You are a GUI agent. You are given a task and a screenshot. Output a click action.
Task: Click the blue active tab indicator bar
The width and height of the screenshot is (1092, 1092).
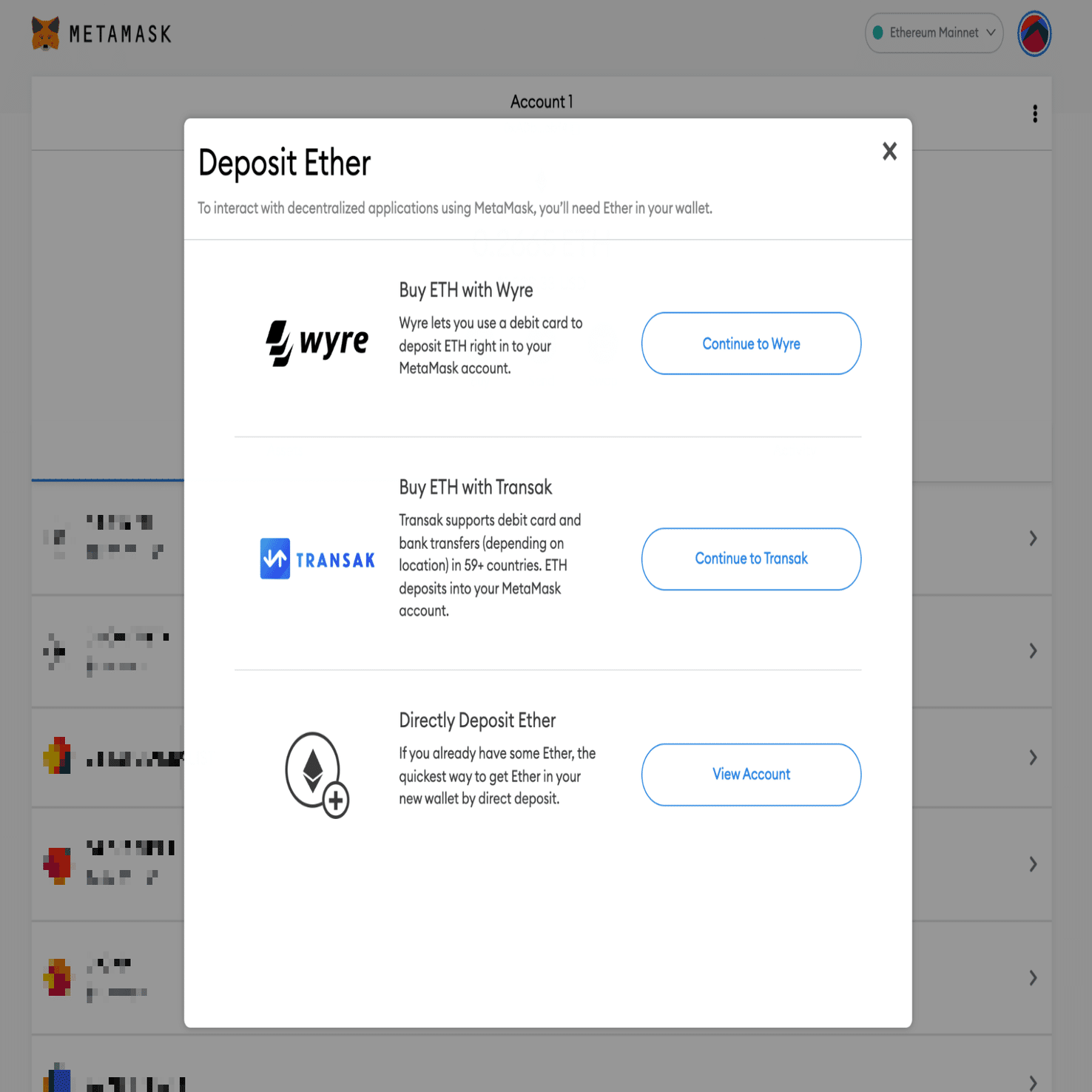pyautogui.click(x=107, y=479)
